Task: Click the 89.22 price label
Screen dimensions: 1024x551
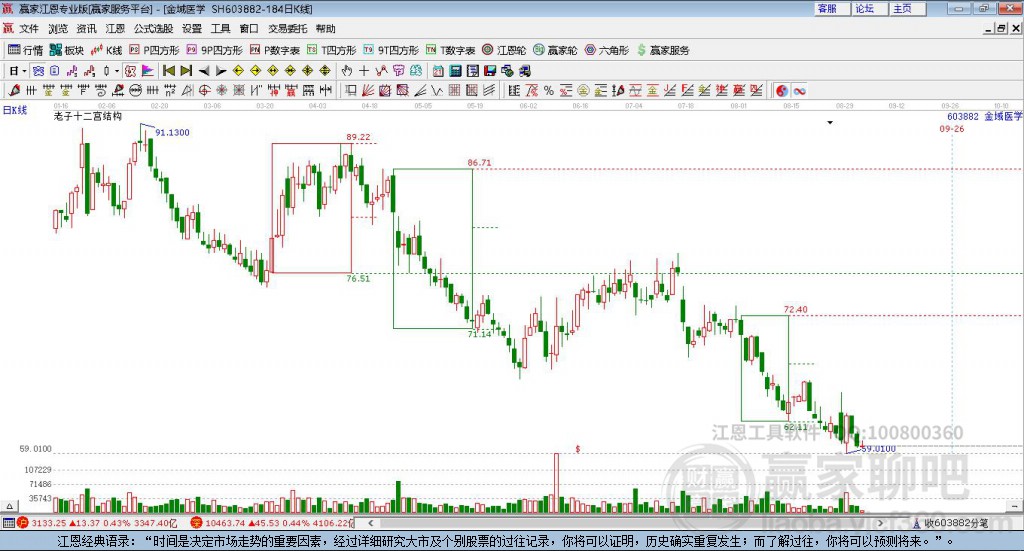Action: coord(358,136)
